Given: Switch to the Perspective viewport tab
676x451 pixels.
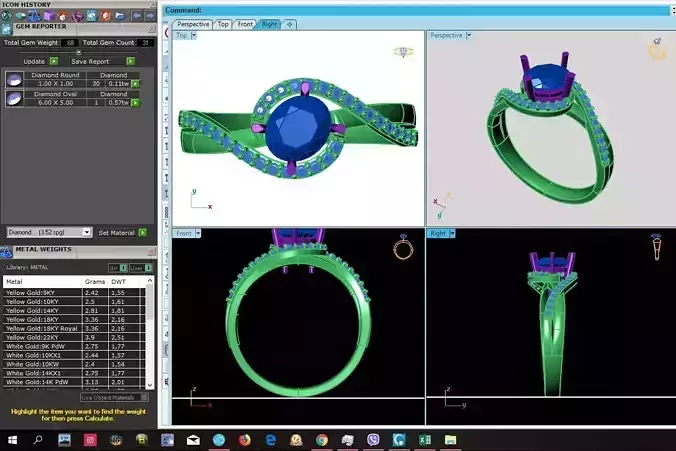Looking at the screenshot, I should point(193,24).
